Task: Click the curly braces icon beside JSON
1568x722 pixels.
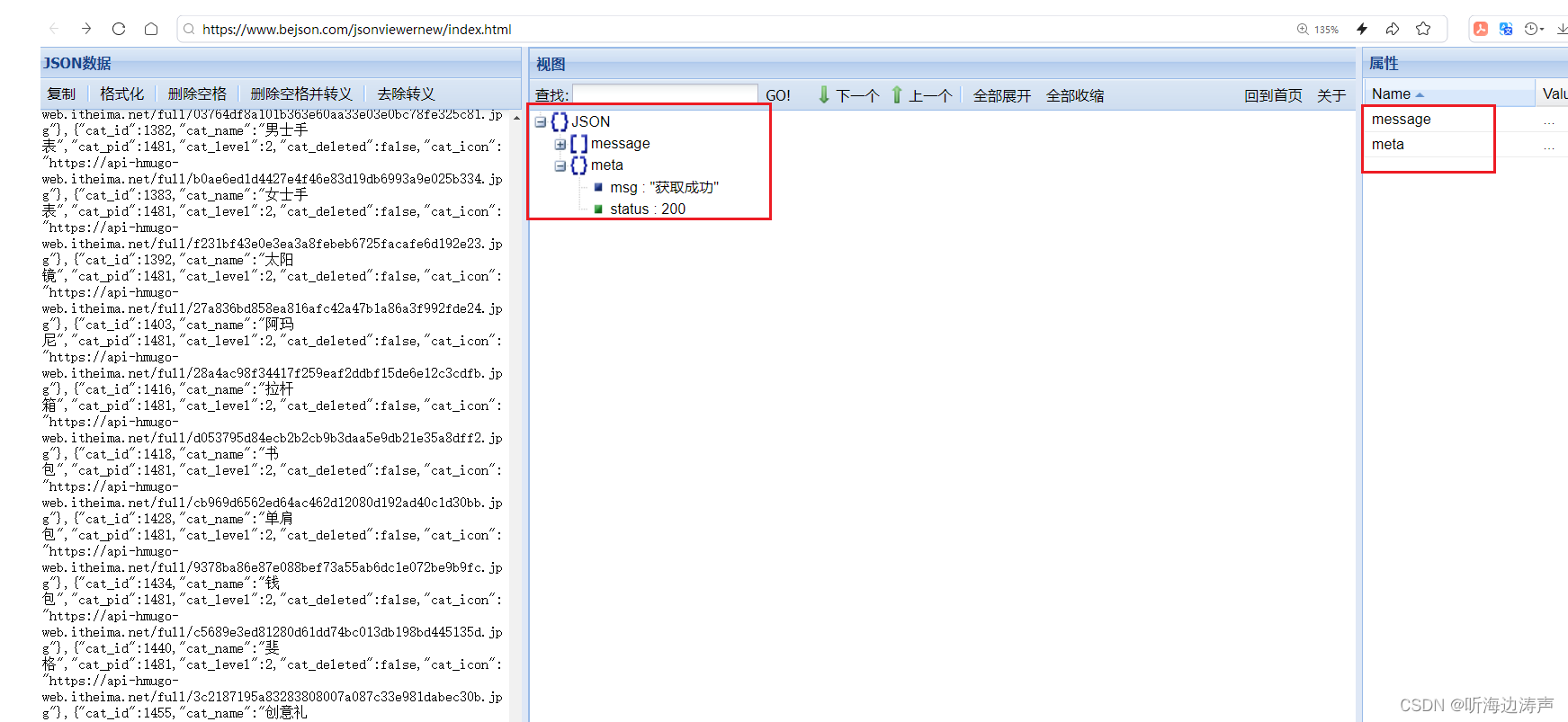Action: 560,121
